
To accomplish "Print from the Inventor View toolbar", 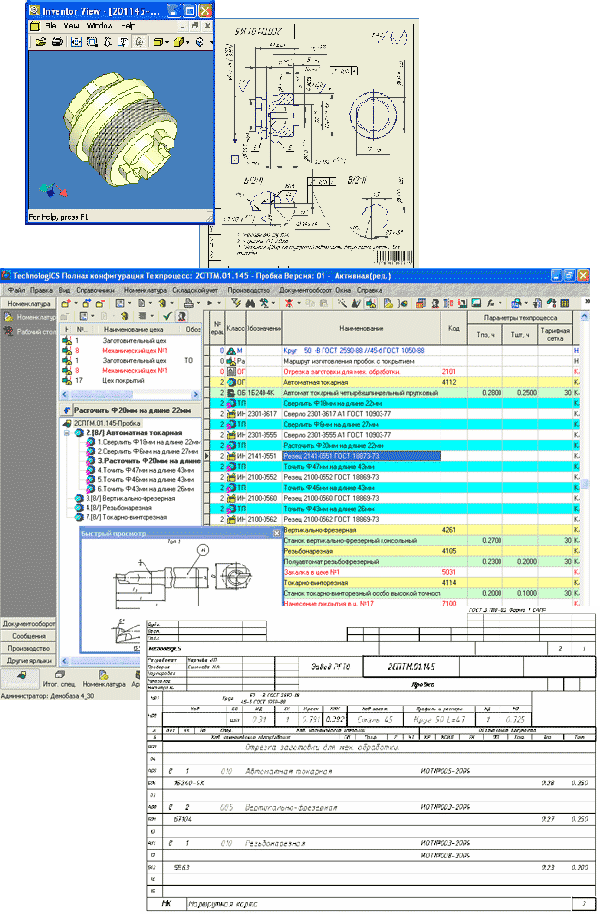I will coord(57,42).
